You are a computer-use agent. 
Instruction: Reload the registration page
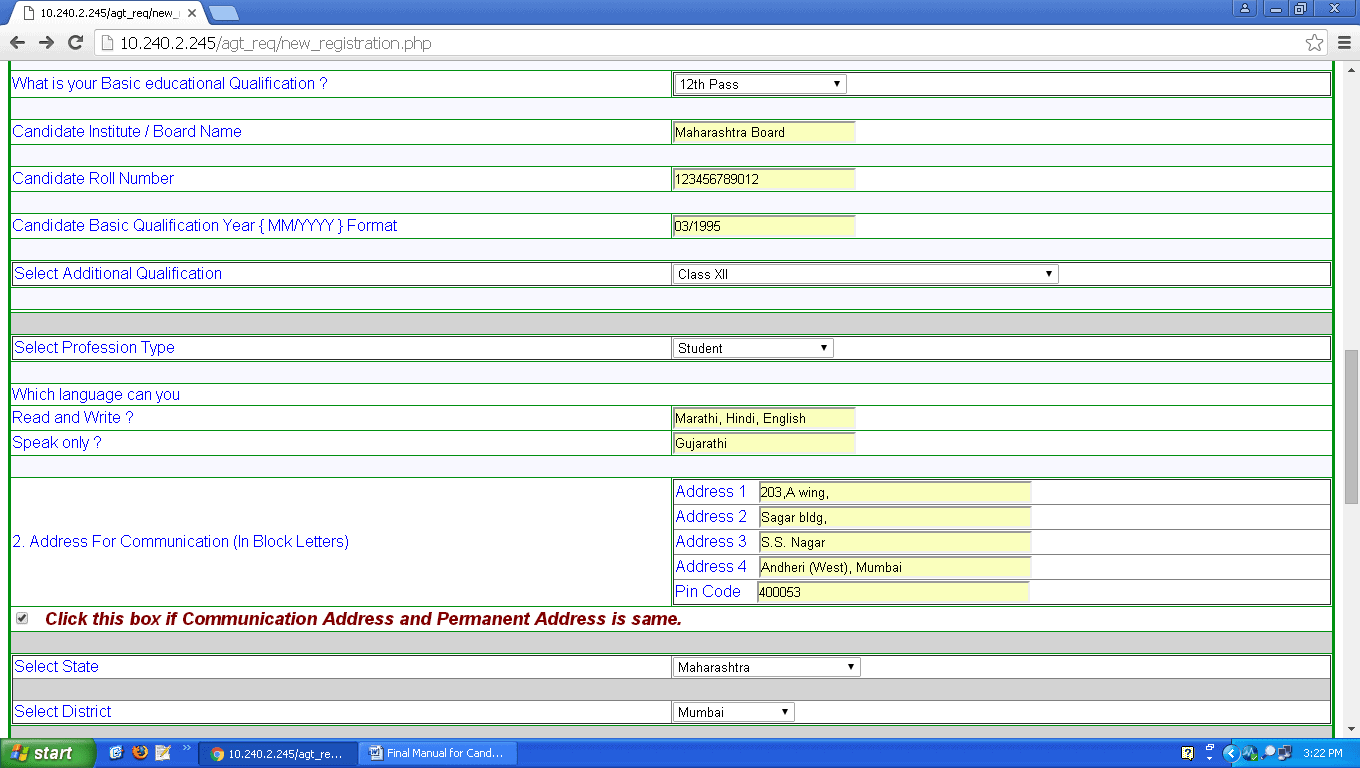coord(75,43)
